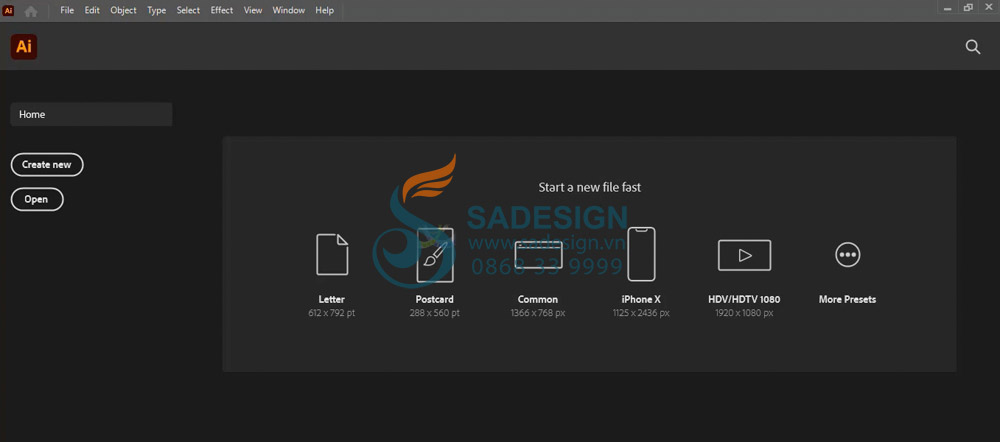Select the iPhone X preset phone icon
Viewport: 1000px width, 442px height.
[641, 254]
